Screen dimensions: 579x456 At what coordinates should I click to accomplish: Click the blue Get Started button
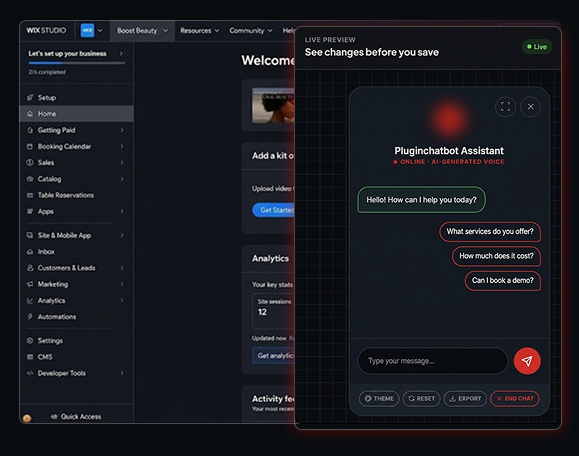274,210
